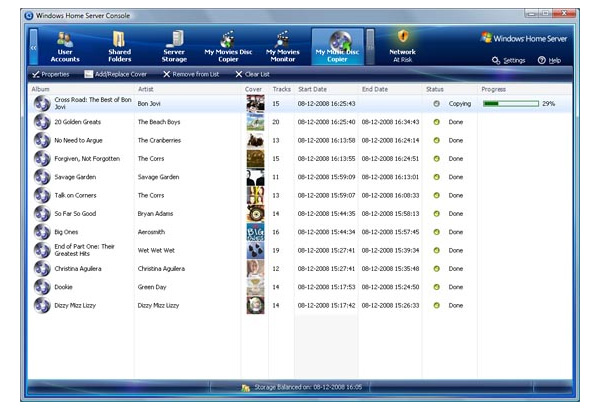600x410 pixels.
Task: Click Add/Replace Cover
Action: 117,74
